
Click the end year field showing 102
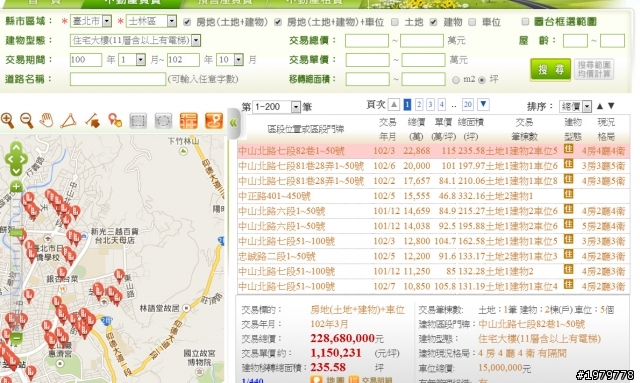point(183,60)
